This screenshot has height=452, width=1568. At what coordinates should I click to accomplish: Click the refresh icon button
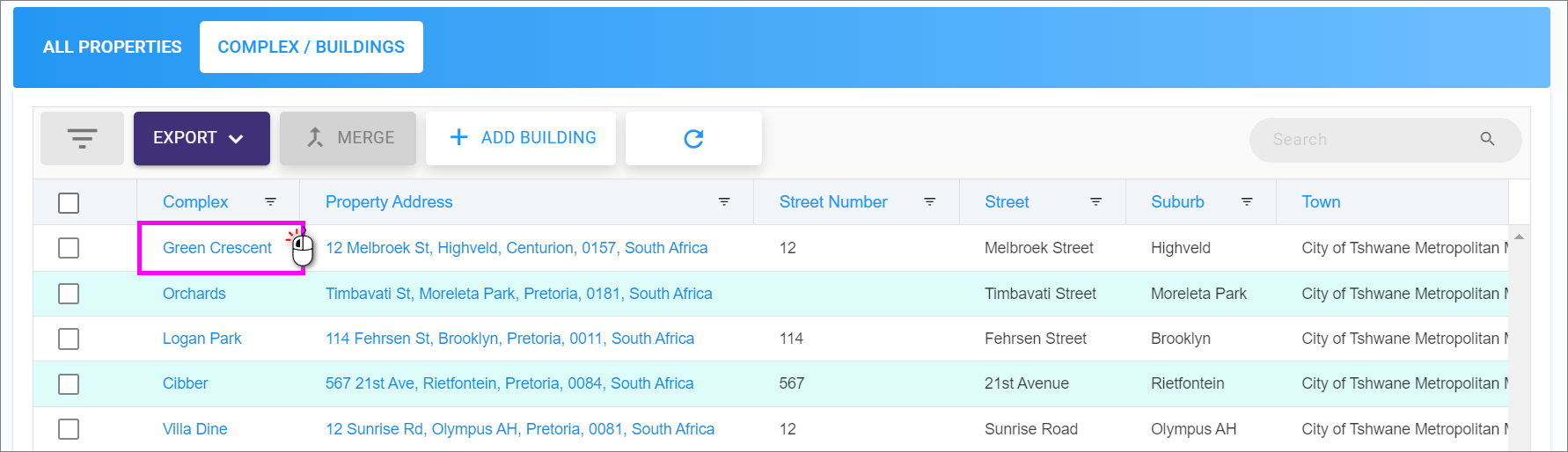coord(693,138)
